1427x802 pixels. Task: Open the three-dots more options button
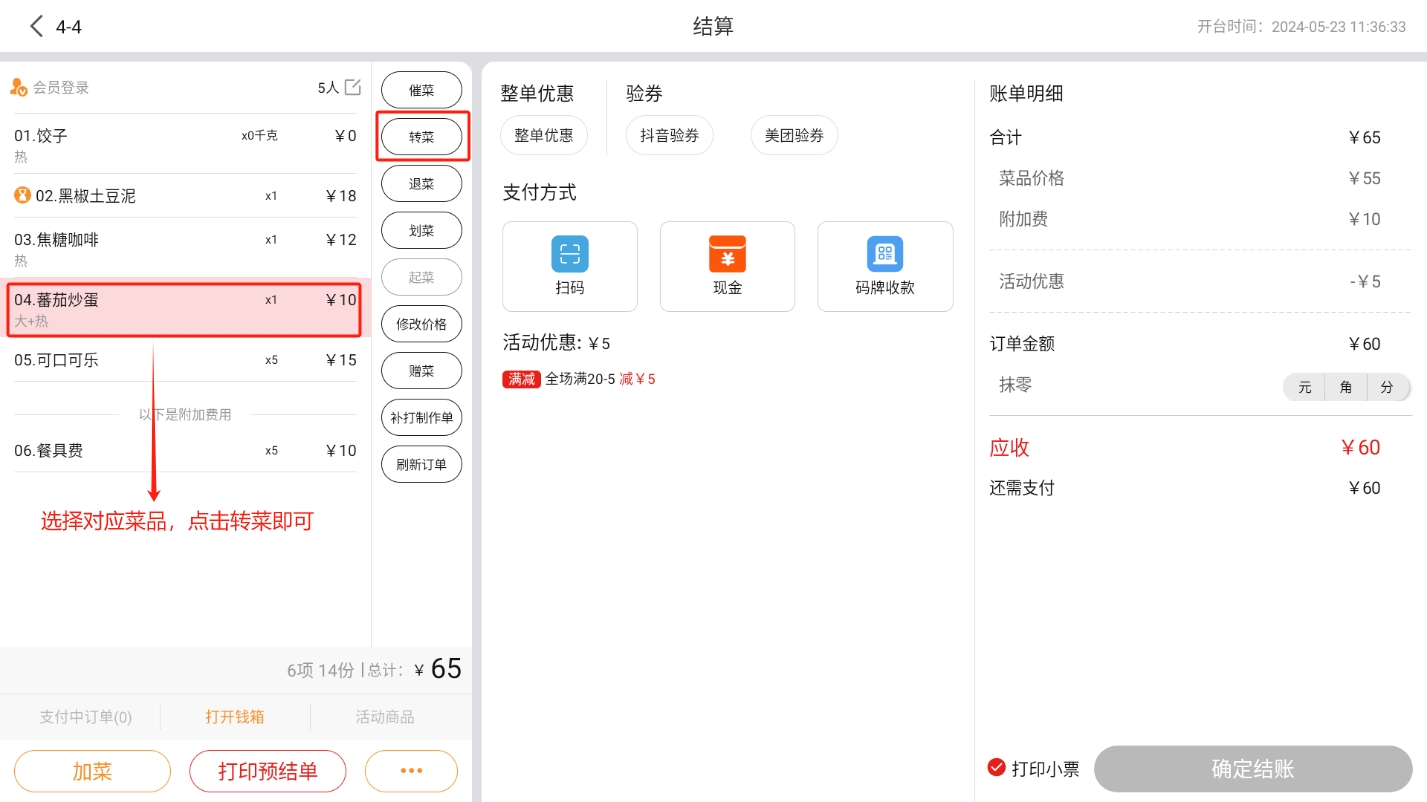[411, 771]
